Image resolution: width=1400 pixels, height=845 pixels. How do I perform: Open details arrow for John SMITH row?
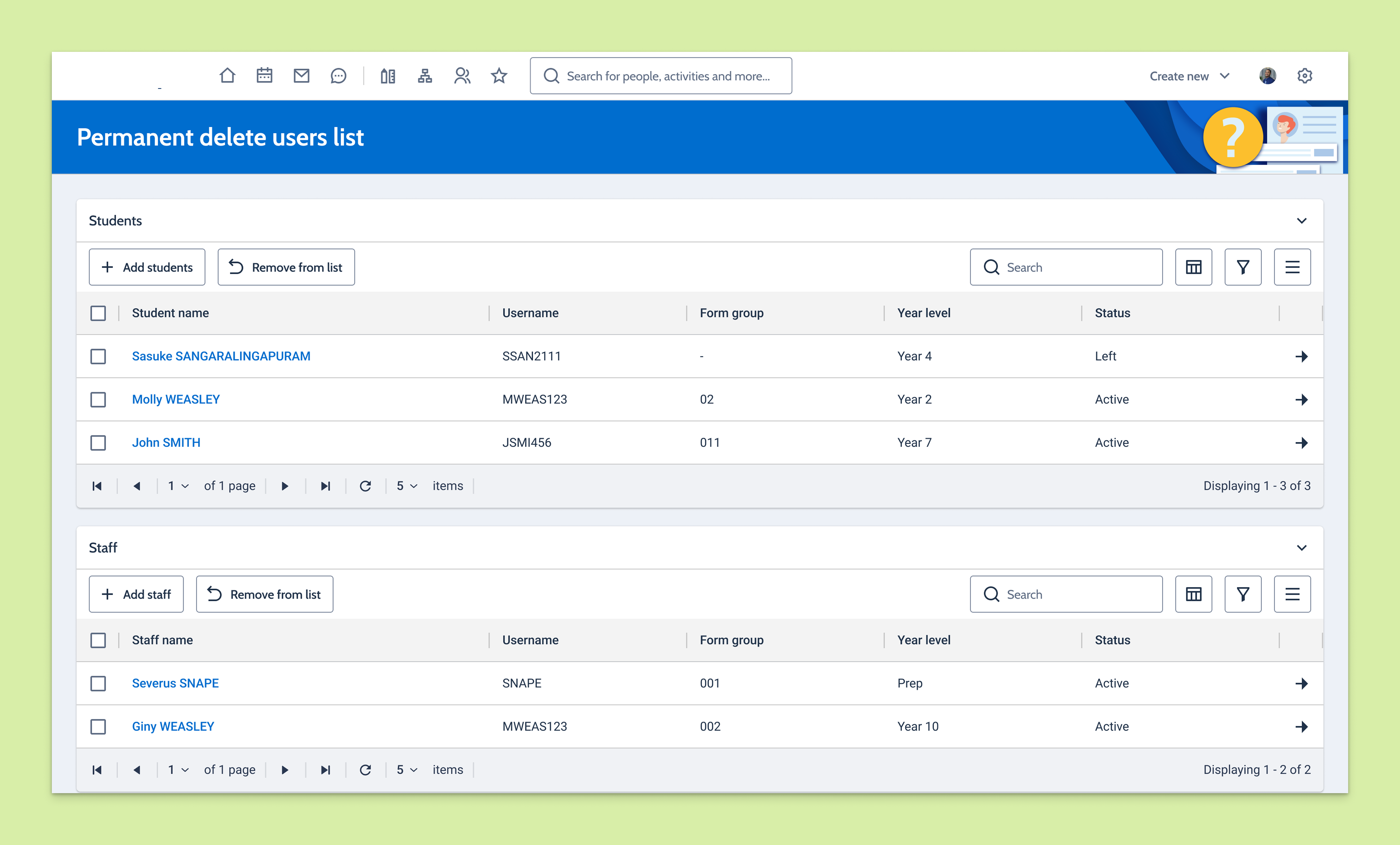pos(1301,442)
